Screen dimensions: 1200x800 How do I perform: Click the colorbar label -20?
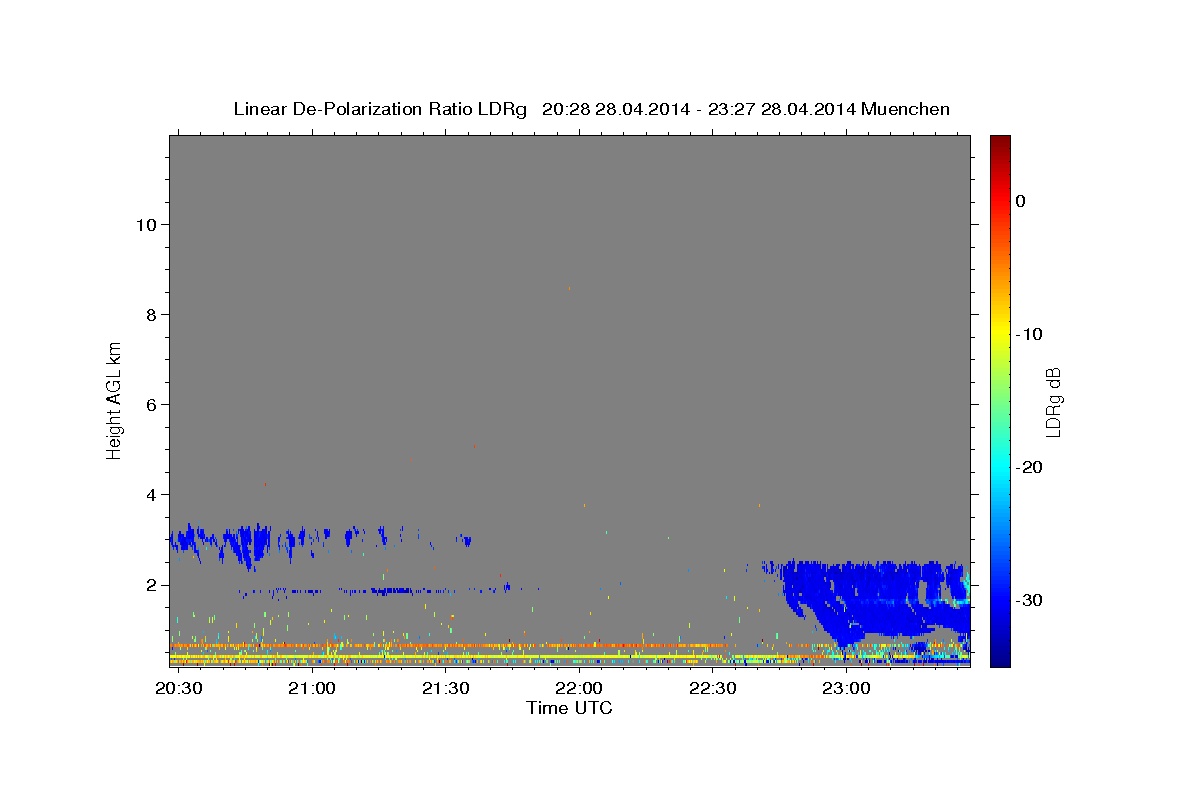tap(1030, 467)
